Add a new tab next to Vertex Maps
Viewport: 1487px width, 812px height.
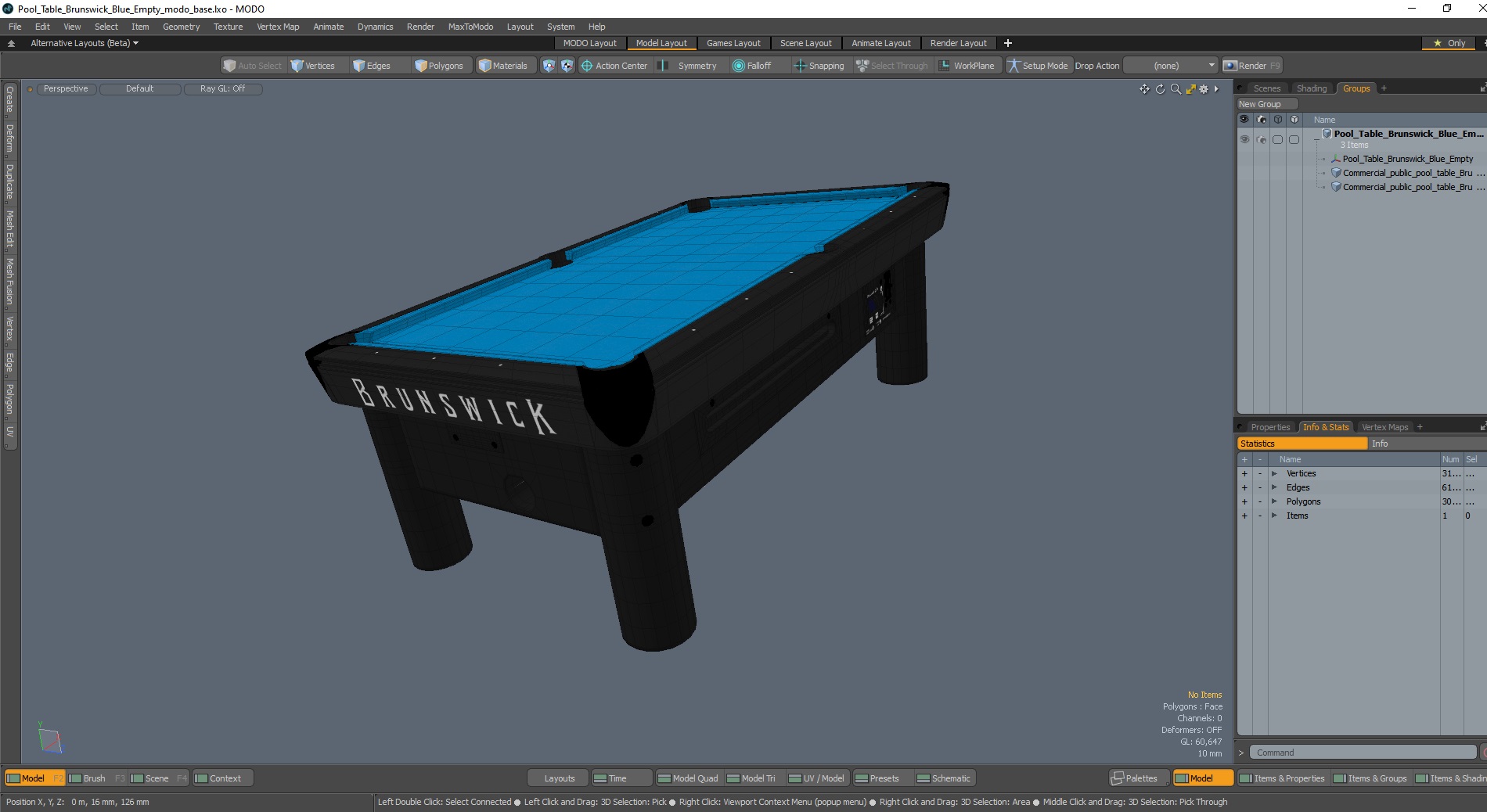point(1420,427)
